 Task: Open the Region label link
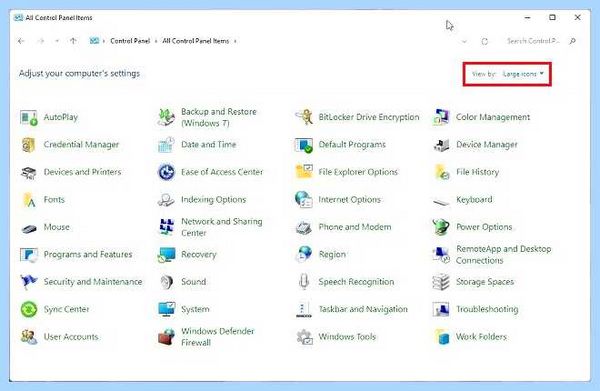click(332, 255)
